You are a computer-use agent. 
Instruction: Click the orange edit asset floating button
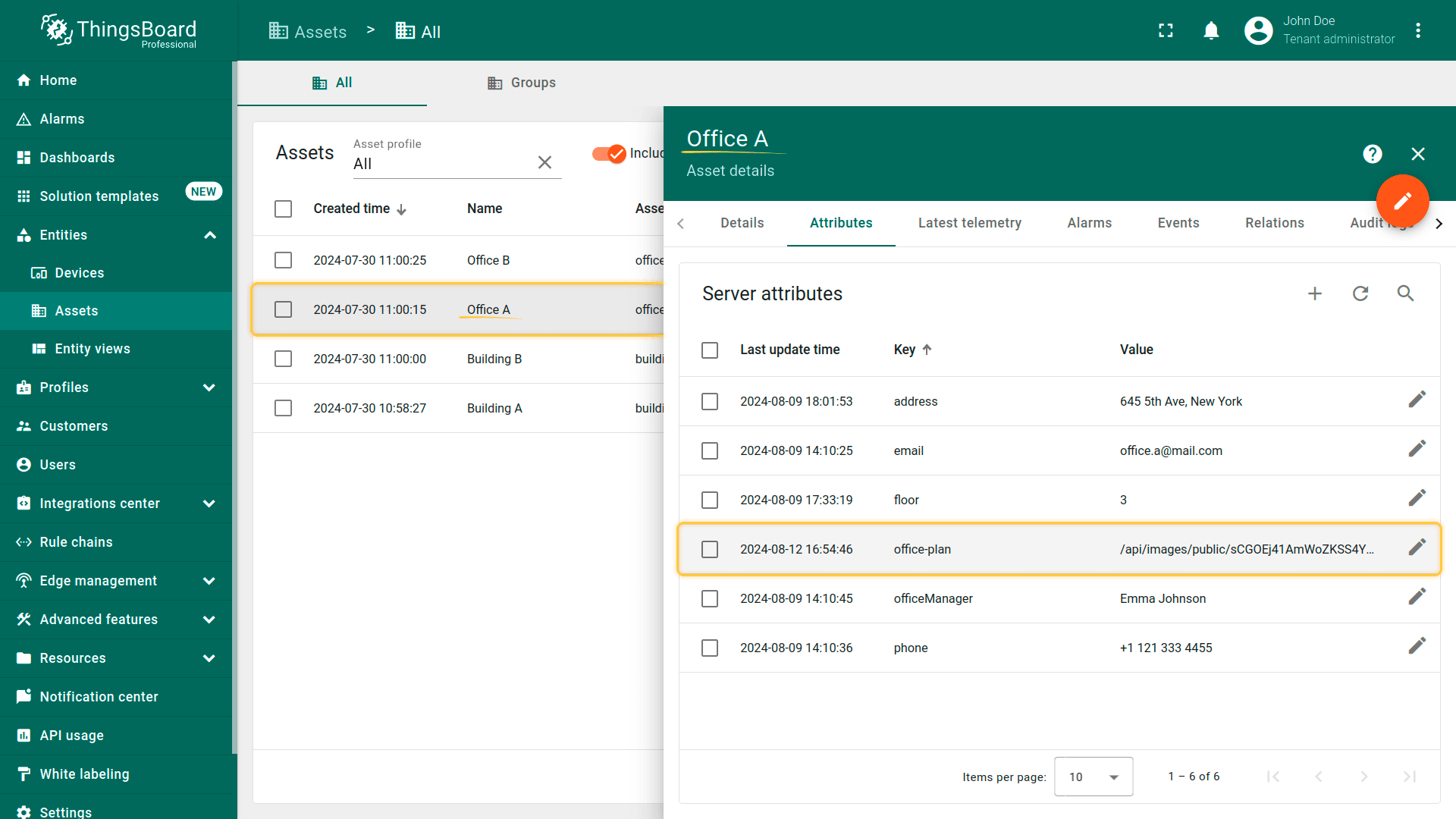1402,201
